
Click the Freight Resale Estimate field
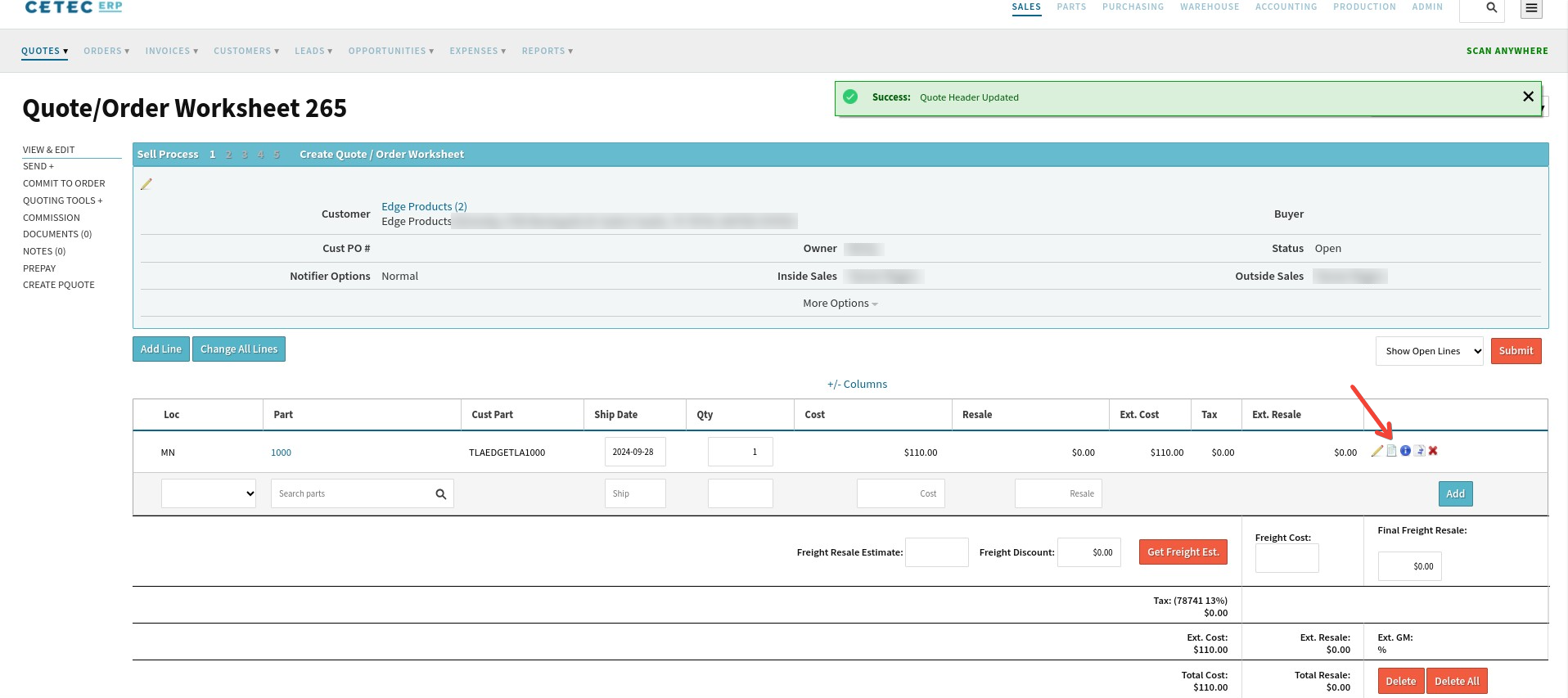(937, 552)
